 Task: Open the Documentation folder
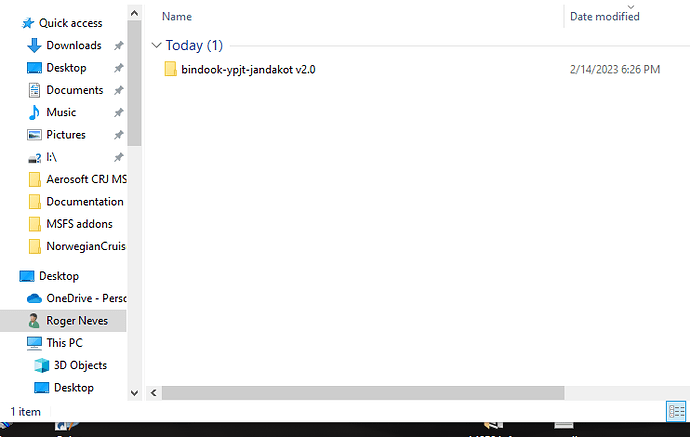point(85,202)
